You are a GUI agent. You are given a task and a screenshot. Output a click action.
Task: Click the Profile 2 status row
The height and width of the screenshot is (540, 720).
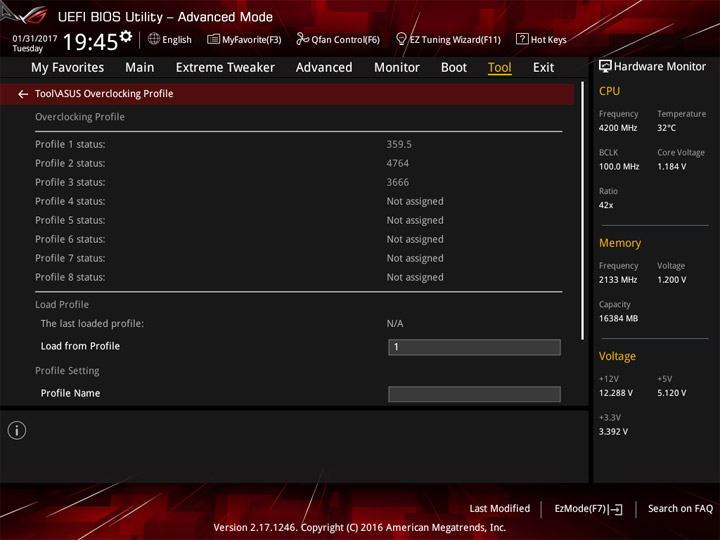coord(298,163)
